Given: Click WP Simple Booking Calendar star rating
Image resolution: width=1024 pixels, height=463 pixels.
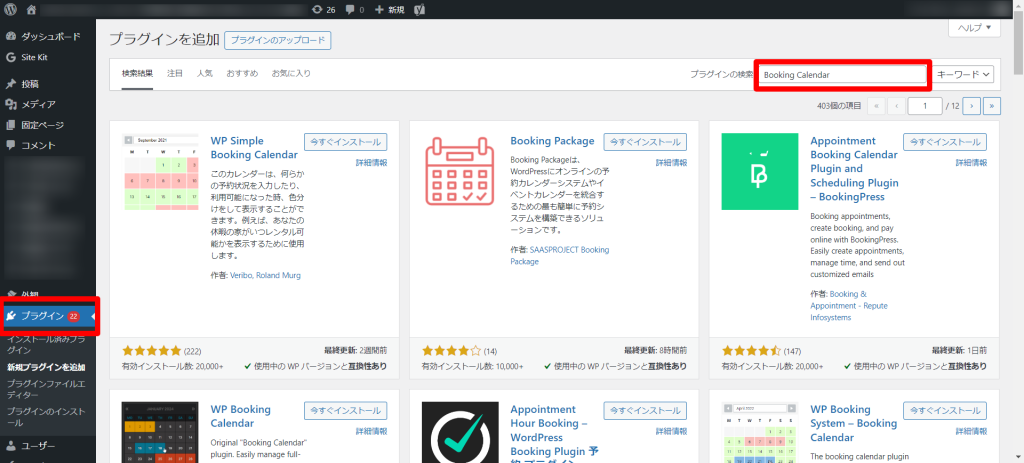Looking at the screenshot, I should pos(152,351).
